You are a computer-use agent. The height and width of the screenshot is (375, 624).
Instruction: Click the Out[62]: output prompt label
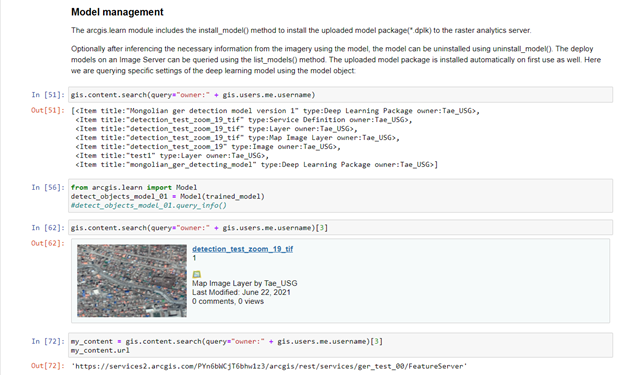coord(48,243)
